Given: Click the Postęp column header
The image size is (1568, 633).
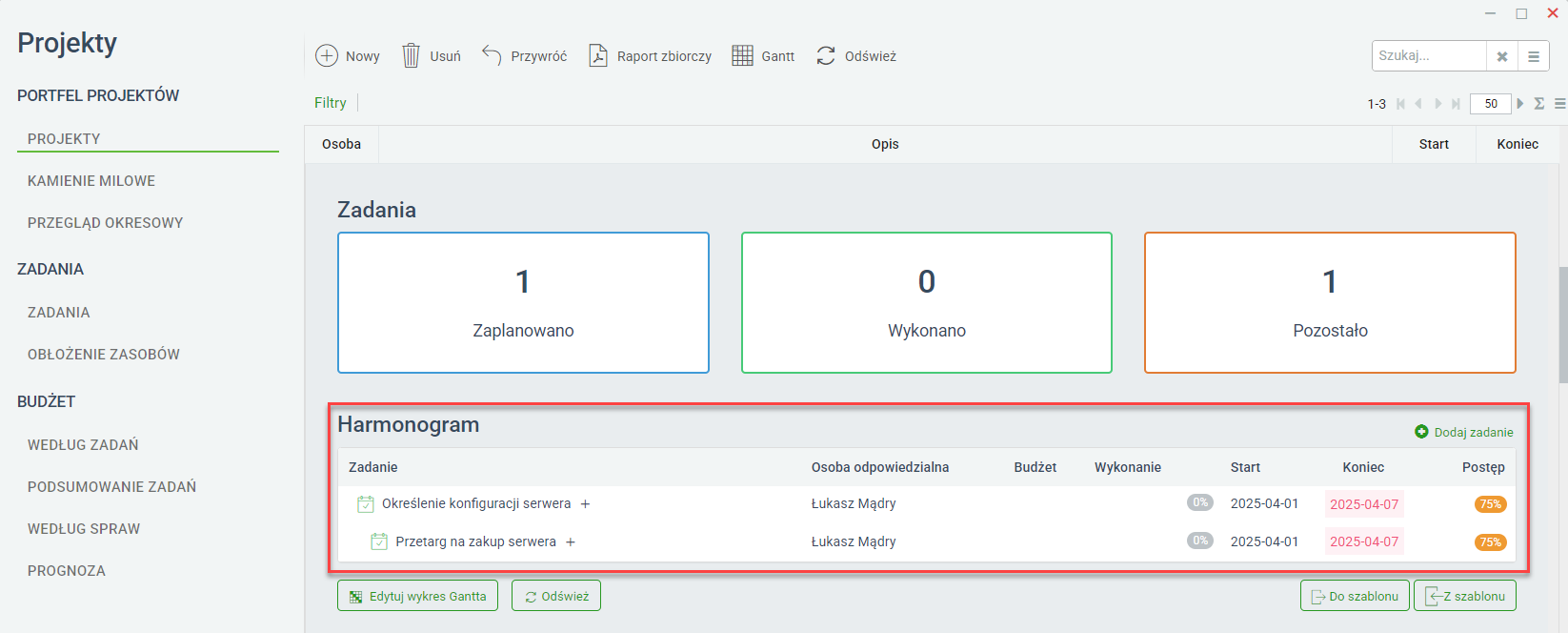Looking at the screenshot, I should pyautogui.click(x=1483, y=467).
